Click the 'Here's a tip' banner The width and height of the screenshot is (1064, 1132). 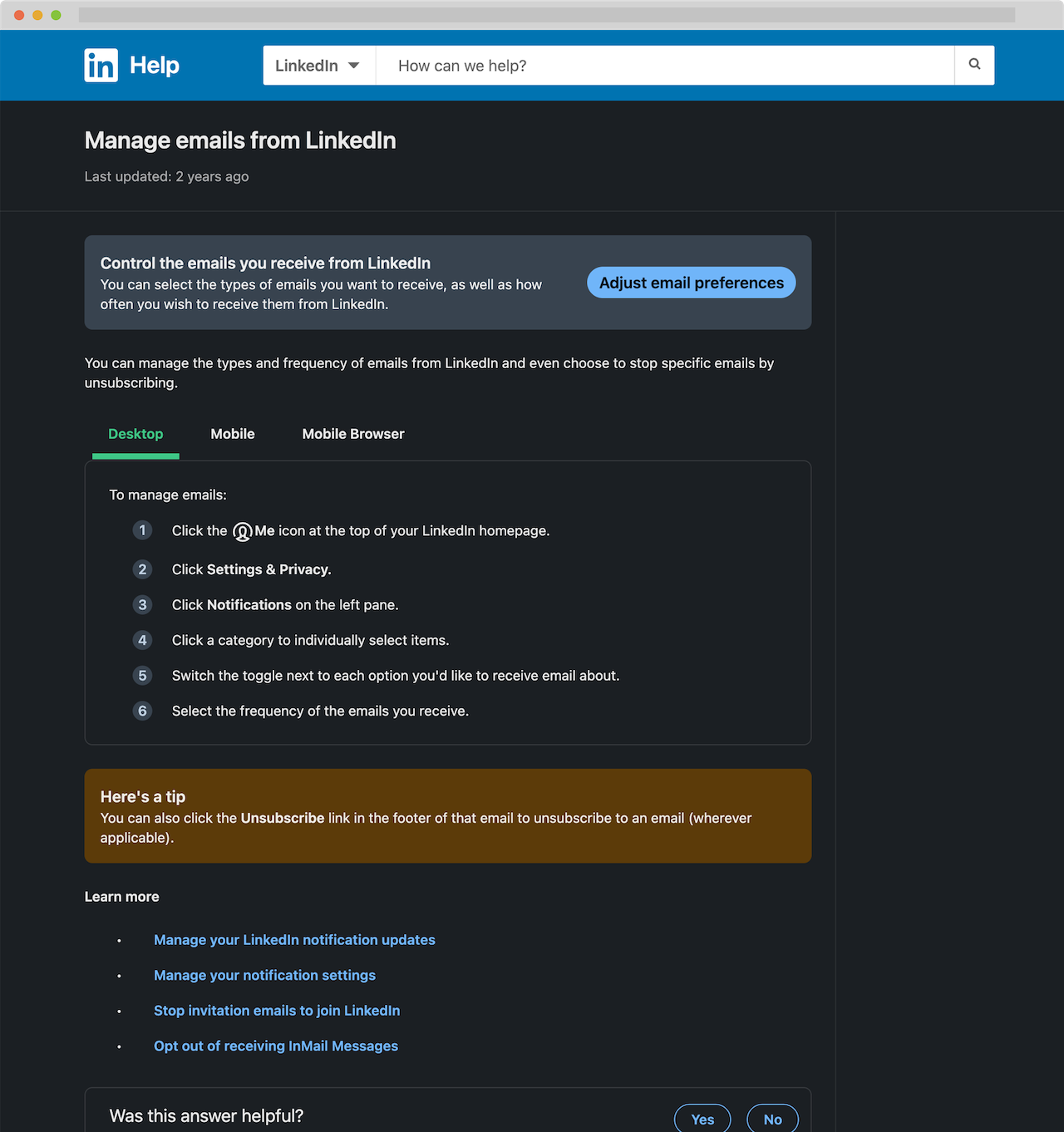click(x=448, y=815)
